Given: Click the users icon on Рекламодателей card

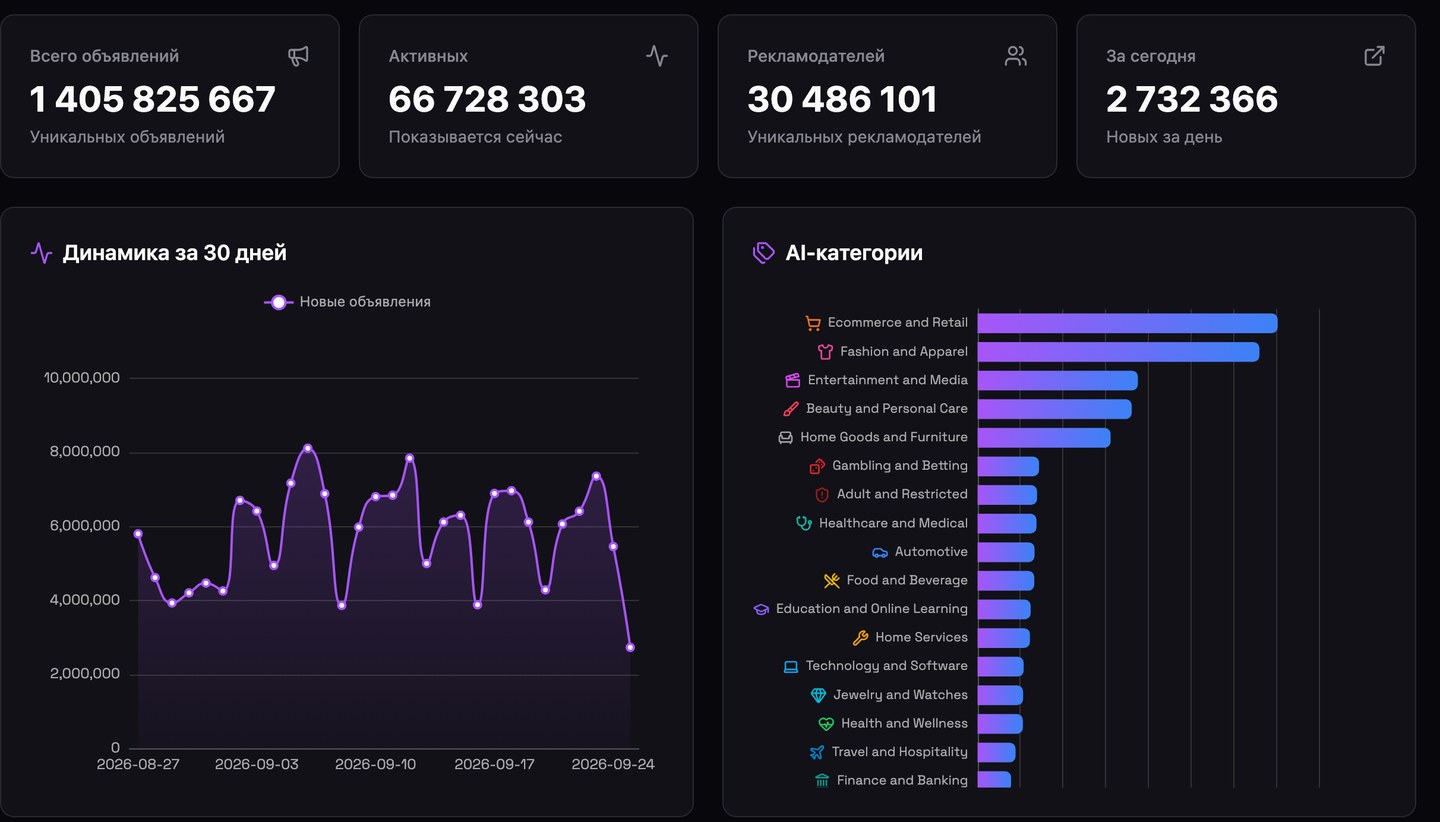Looking at the screenshot, I should [x=1016, y=56].
